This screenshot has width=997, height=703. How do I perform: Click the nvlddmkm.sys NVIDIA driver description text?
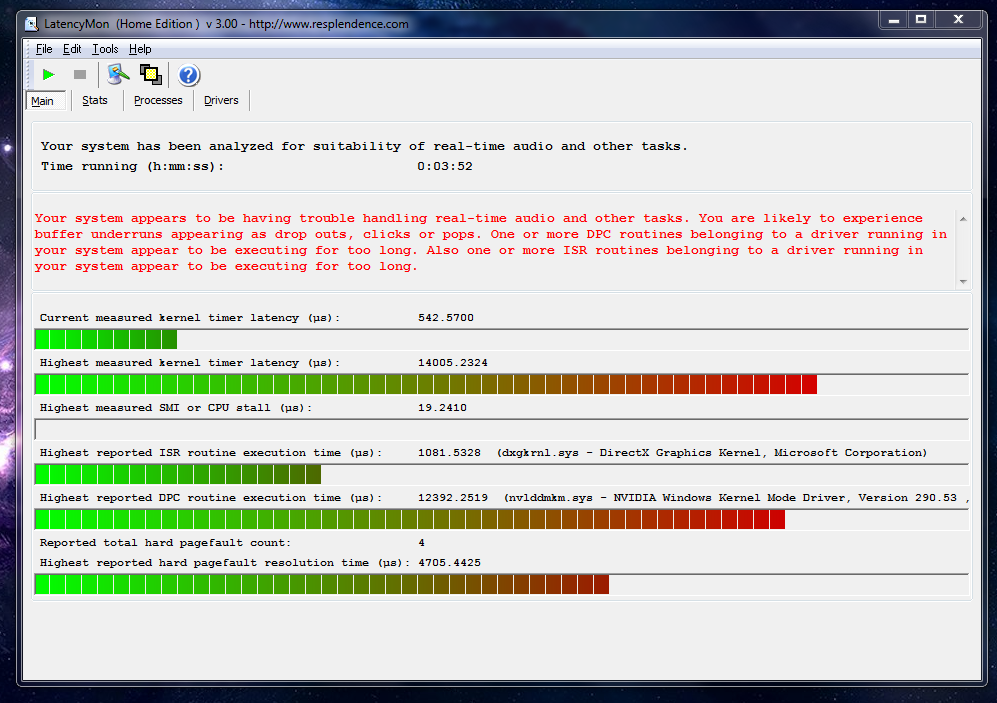pos(737,498)
